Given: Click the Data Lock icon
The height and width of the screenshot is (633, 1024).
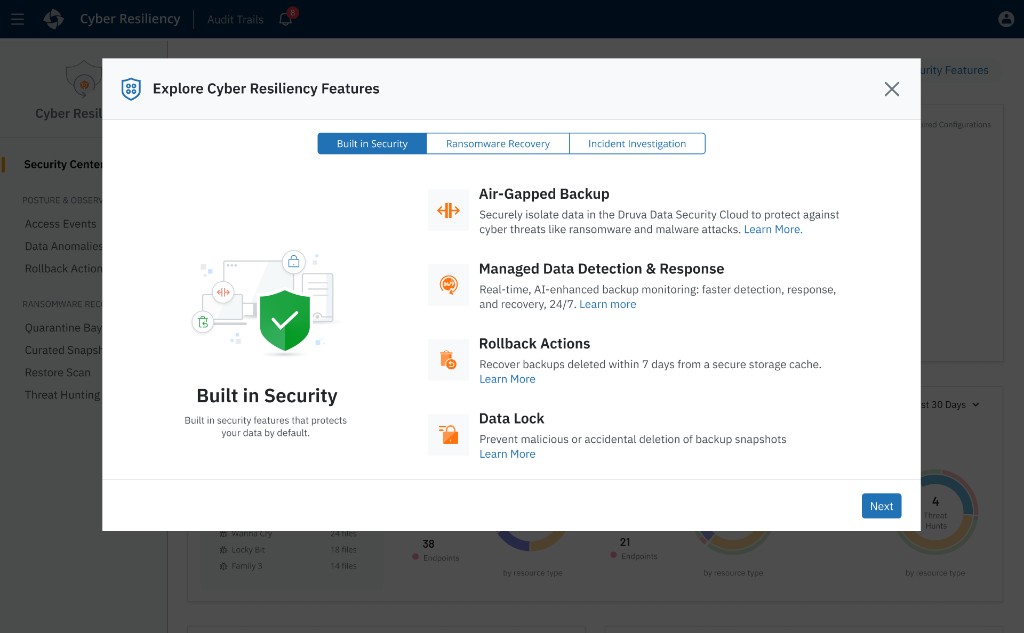Looking at the screenshot, I should 449,434.
